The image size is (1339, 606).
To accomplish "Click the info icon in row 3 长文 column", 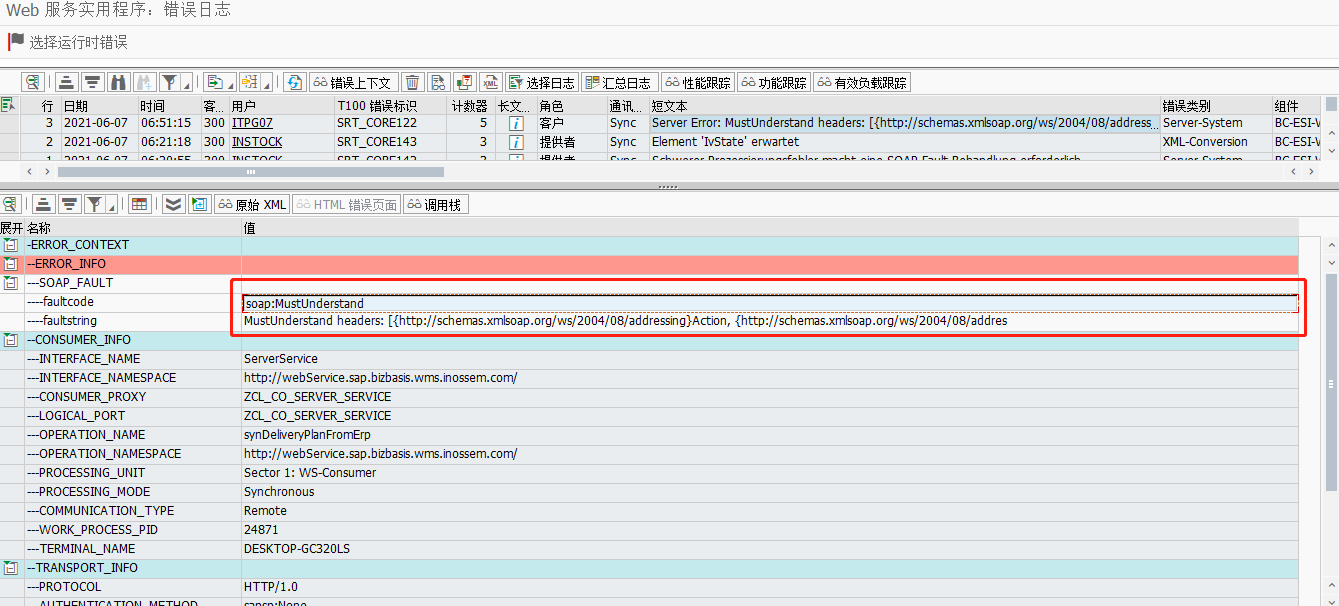I will 514,123.
